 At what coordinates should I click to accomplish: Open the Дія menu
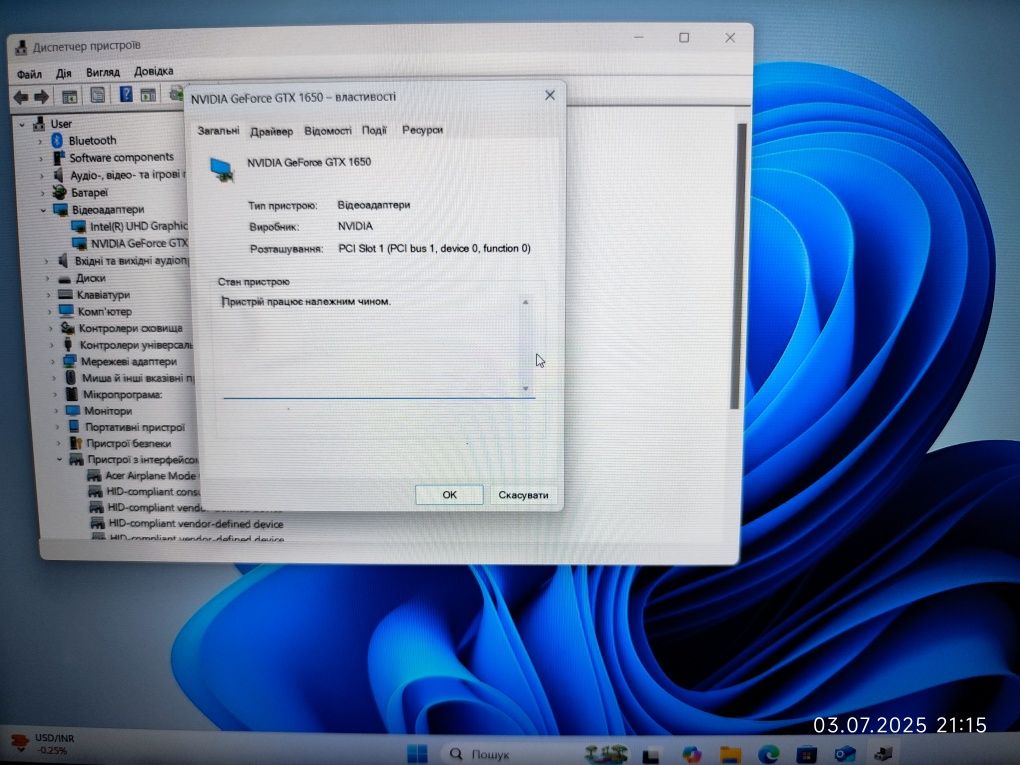point(64,73)
